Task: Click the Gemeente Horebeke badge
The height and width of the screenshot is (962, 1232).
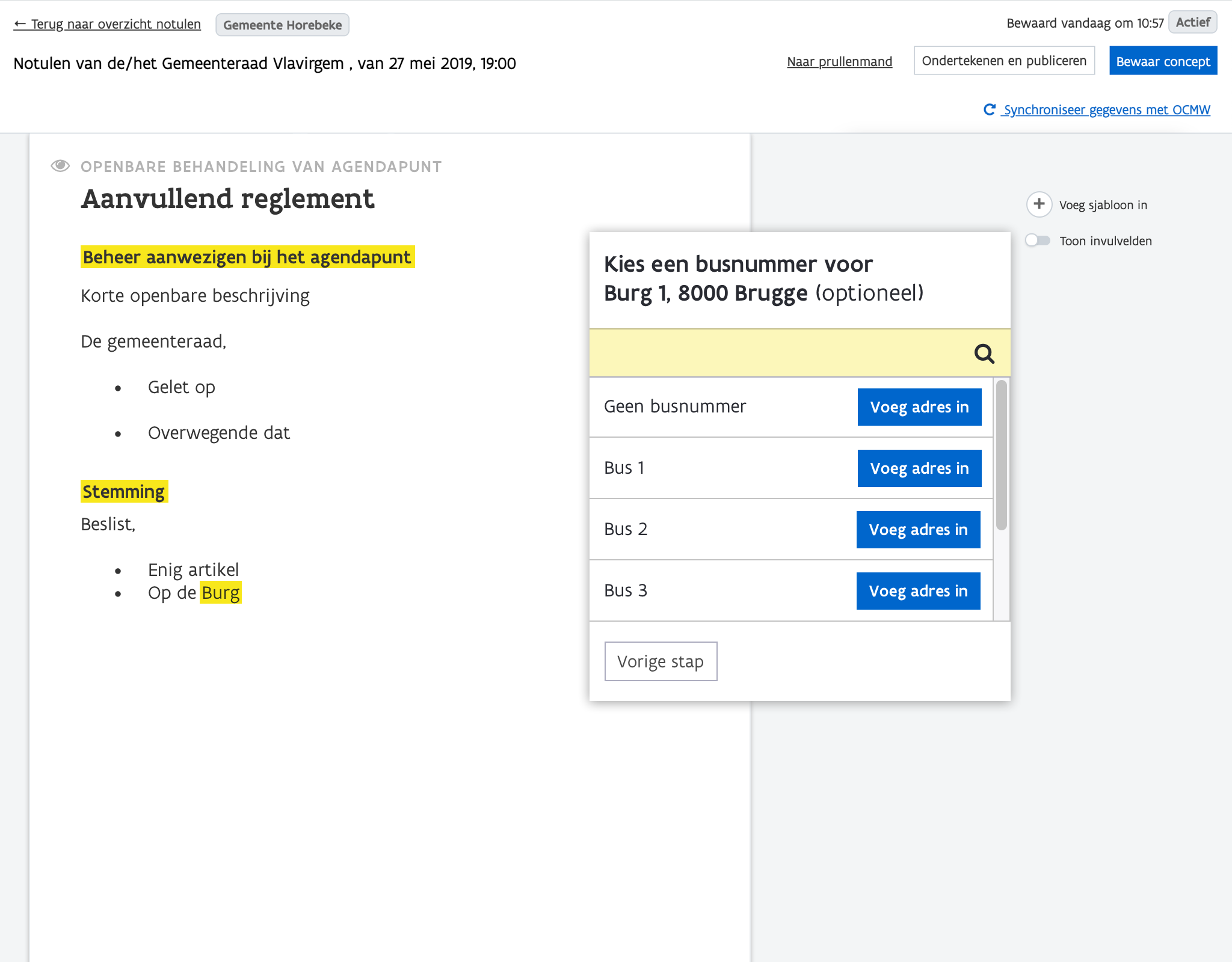Action: [282, 25]
